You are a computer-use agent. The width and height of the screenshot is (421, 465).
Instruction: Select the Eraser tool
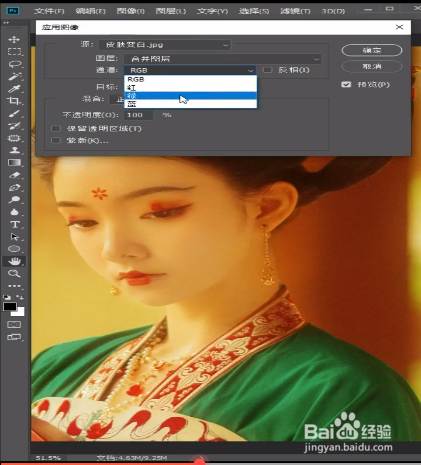click(x=14, y=175)
